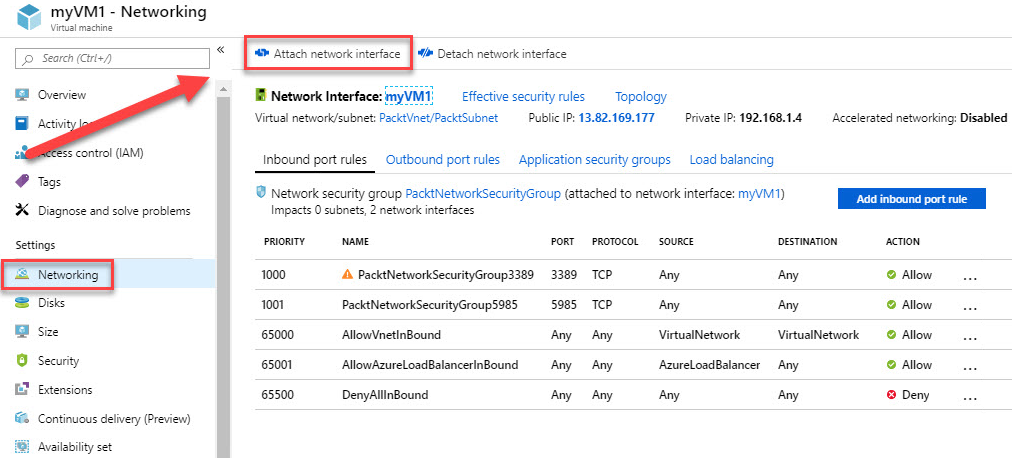This screenshot has width=1012, height=458.
Task: Click the Diagnose and solve problems wrench icon
Action: tap(22, 210)
